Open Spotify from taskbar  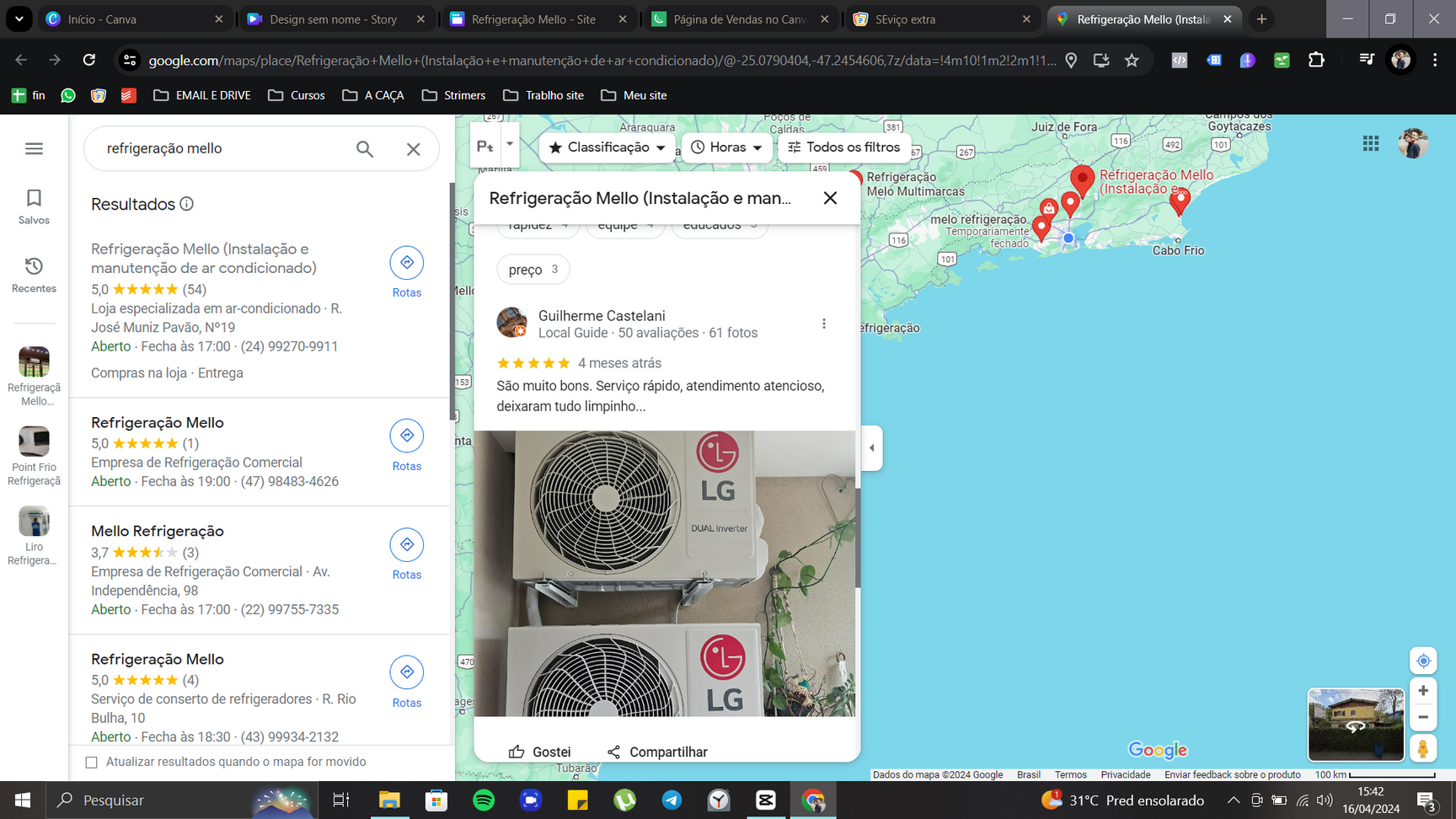pyautogui.click(x=484, y=800)
